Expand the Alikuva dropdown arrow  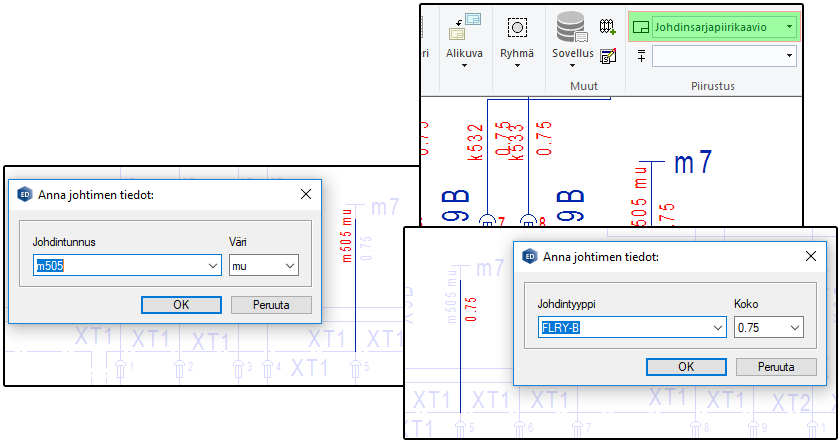coord(464,67)
